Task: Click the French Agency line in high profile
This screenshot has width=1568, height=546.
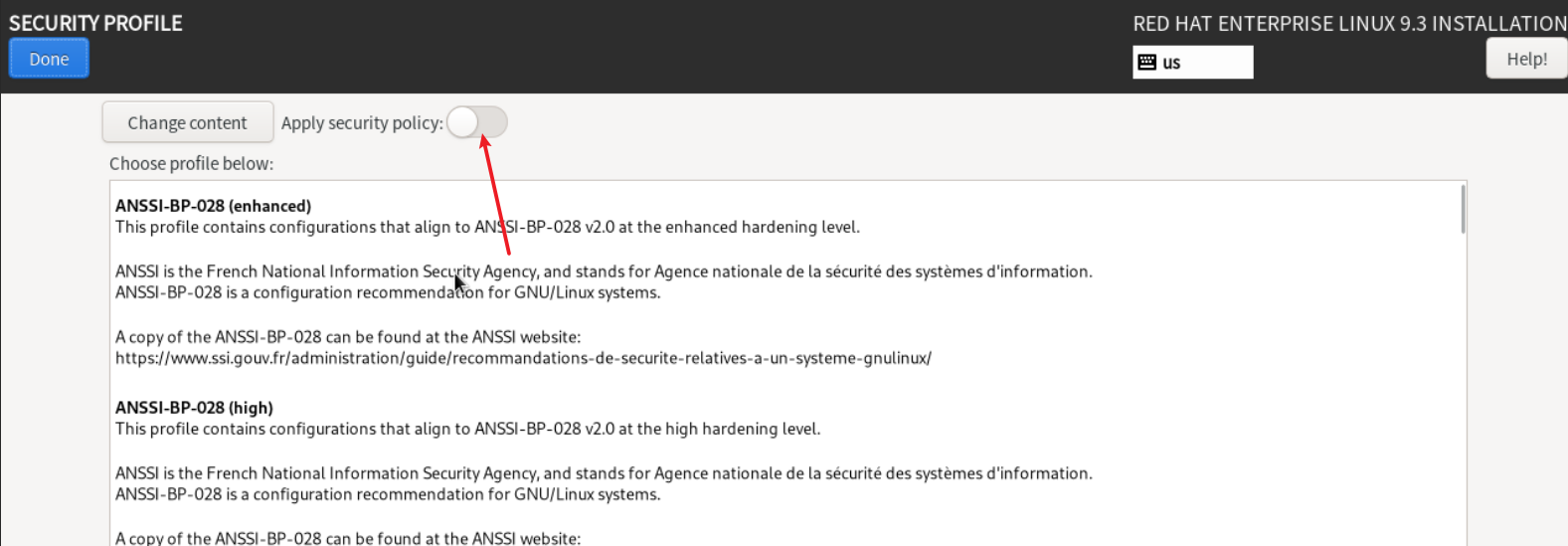Action: click(x=604, y=473)
